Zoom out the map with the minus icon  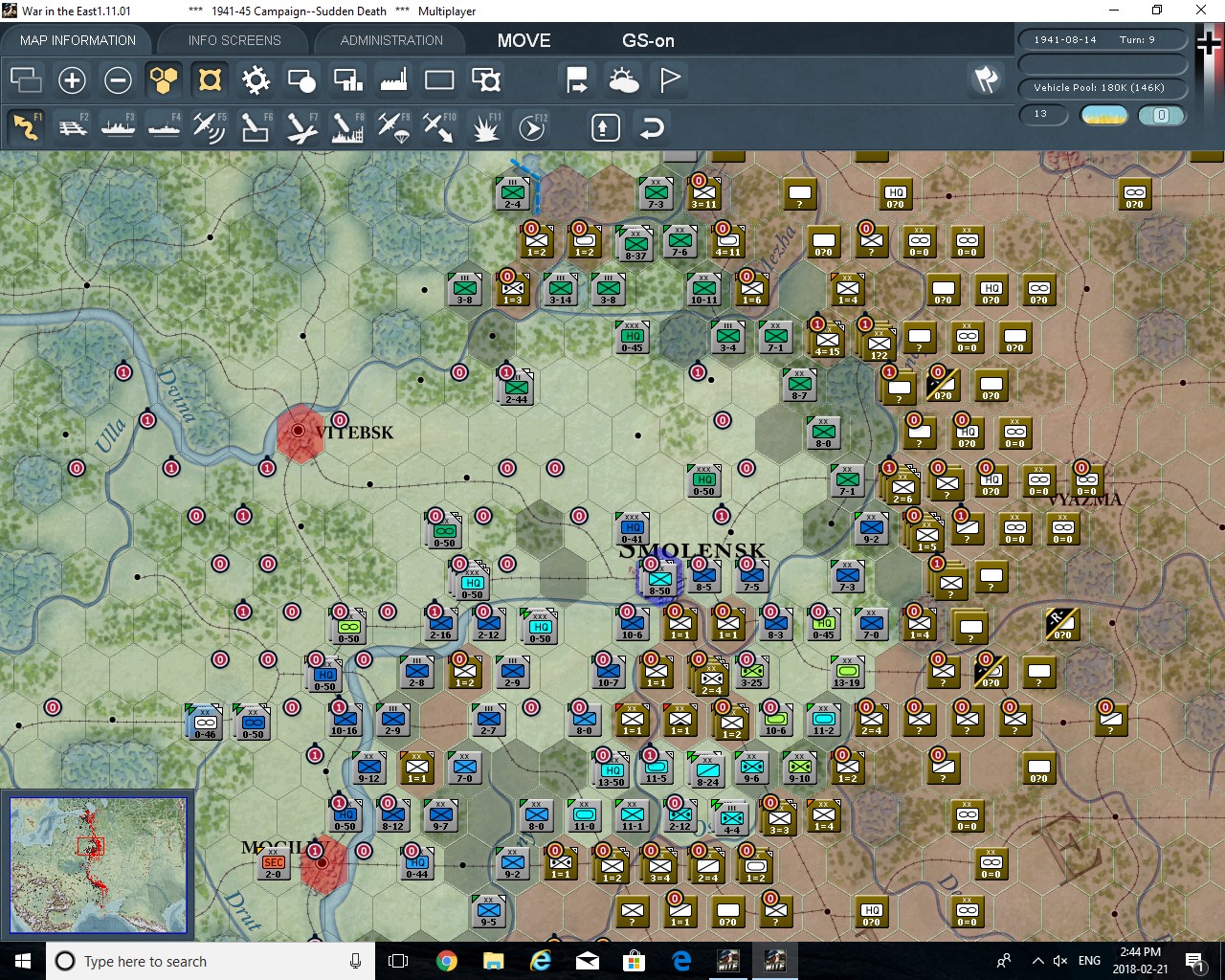[118, 80]
